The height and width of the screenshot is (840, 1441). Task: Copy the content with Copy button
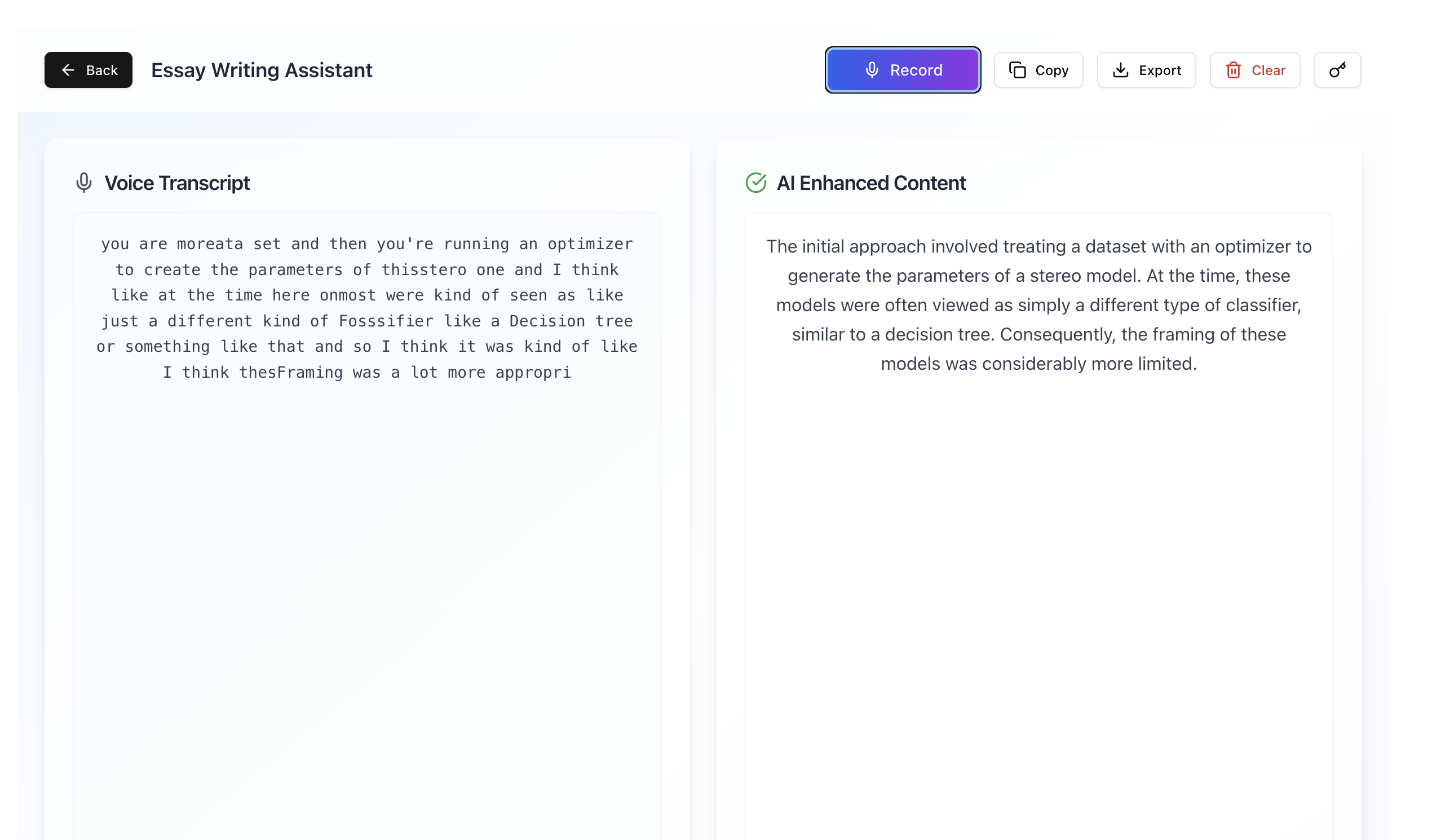pos(1038,70)
